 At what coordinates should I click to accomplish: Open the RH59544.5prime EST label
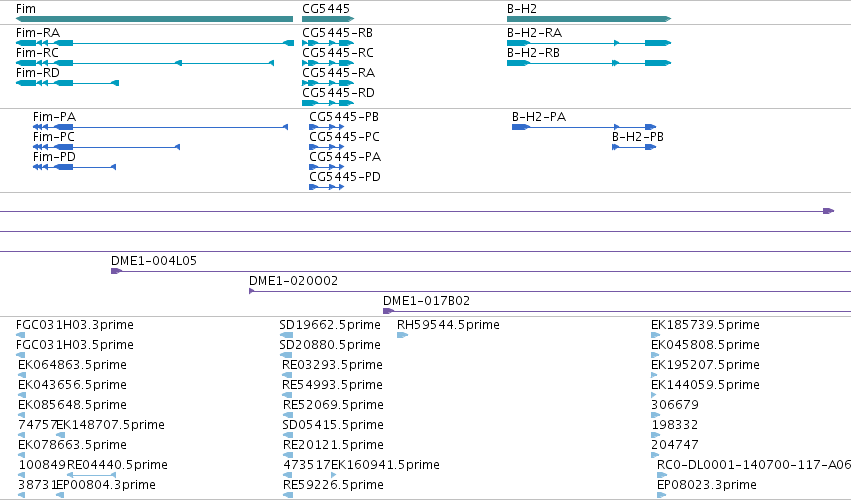[x=448, y=325]
